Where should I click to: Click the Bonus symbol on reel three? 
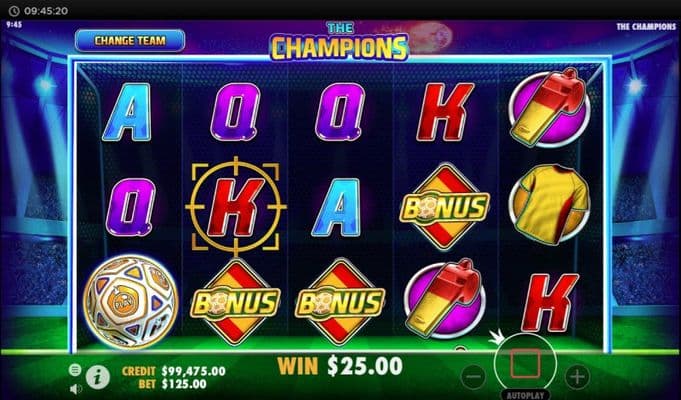(340, 302)
